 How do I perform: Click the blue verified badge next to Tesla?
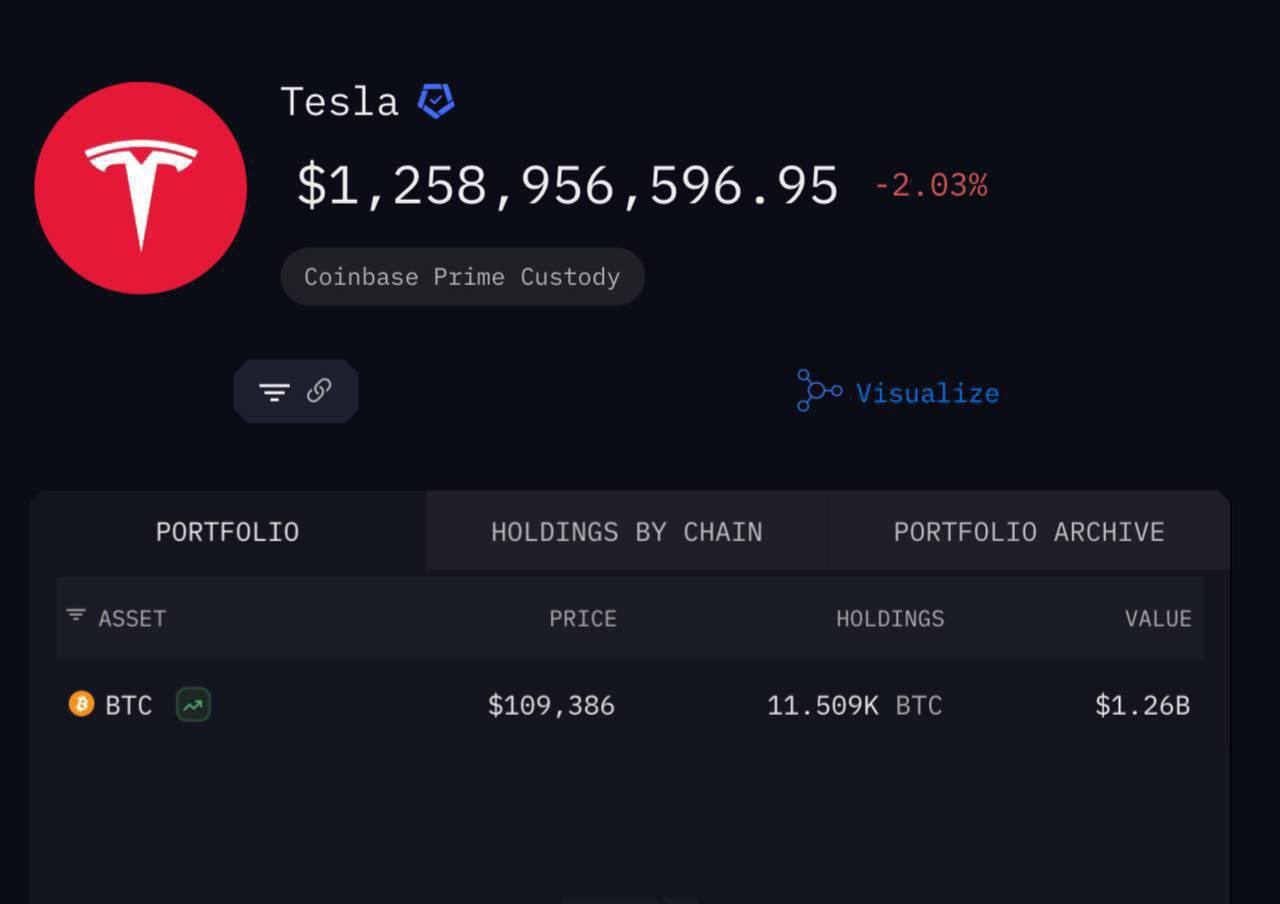(436, 101)
